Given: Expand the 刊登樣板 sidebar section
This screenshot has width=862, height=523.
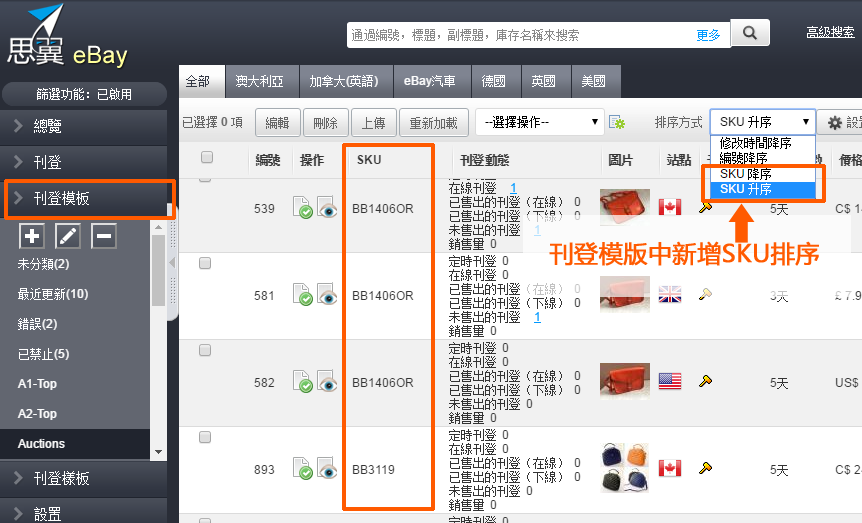Looking at the screenshot, I should 84,478.
